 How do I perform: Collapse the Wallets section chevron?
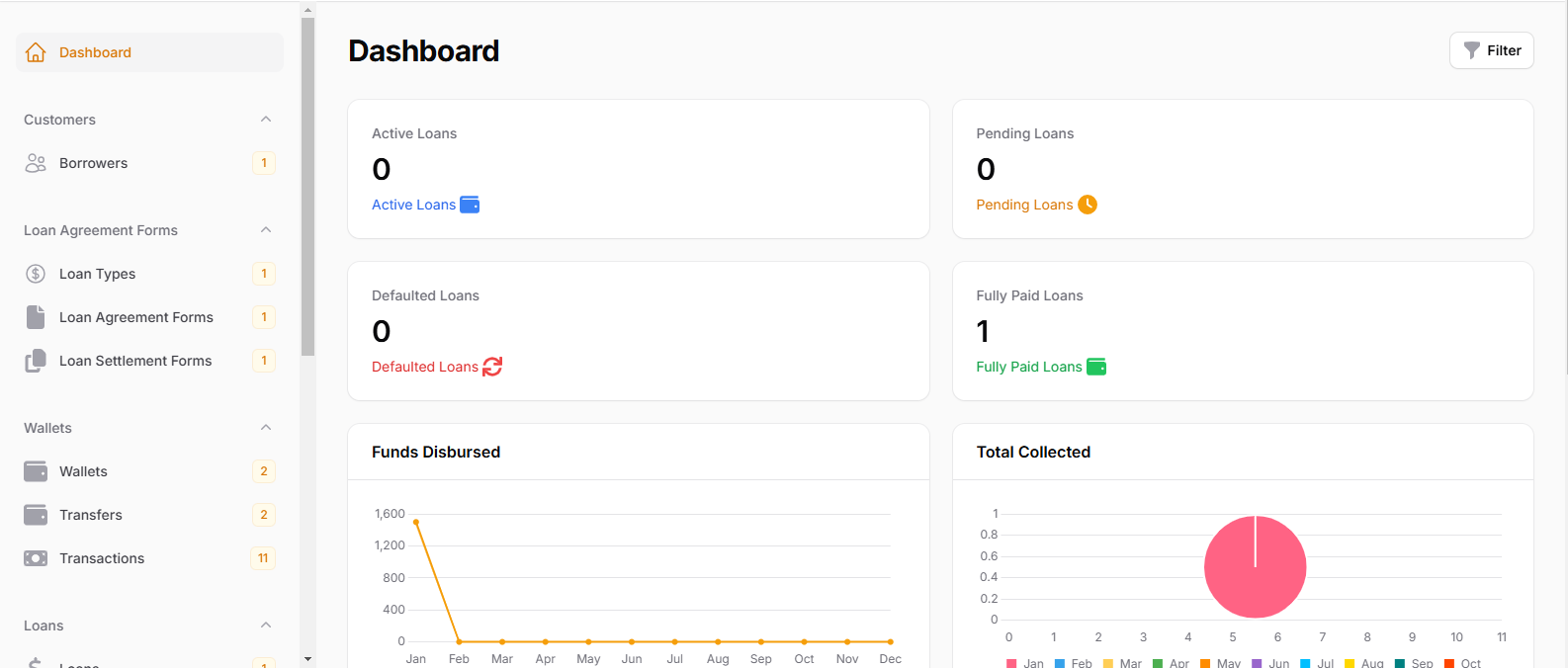pos(266,428)
